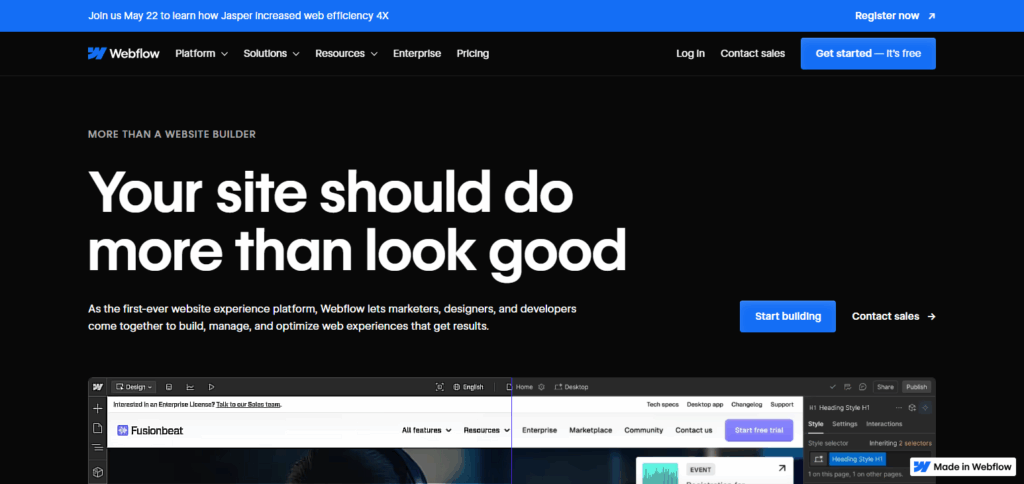Expand the Resources menu in the top navbar
Image resolution: width=1024 pixels, height=484 pixels.
[346, 54]
